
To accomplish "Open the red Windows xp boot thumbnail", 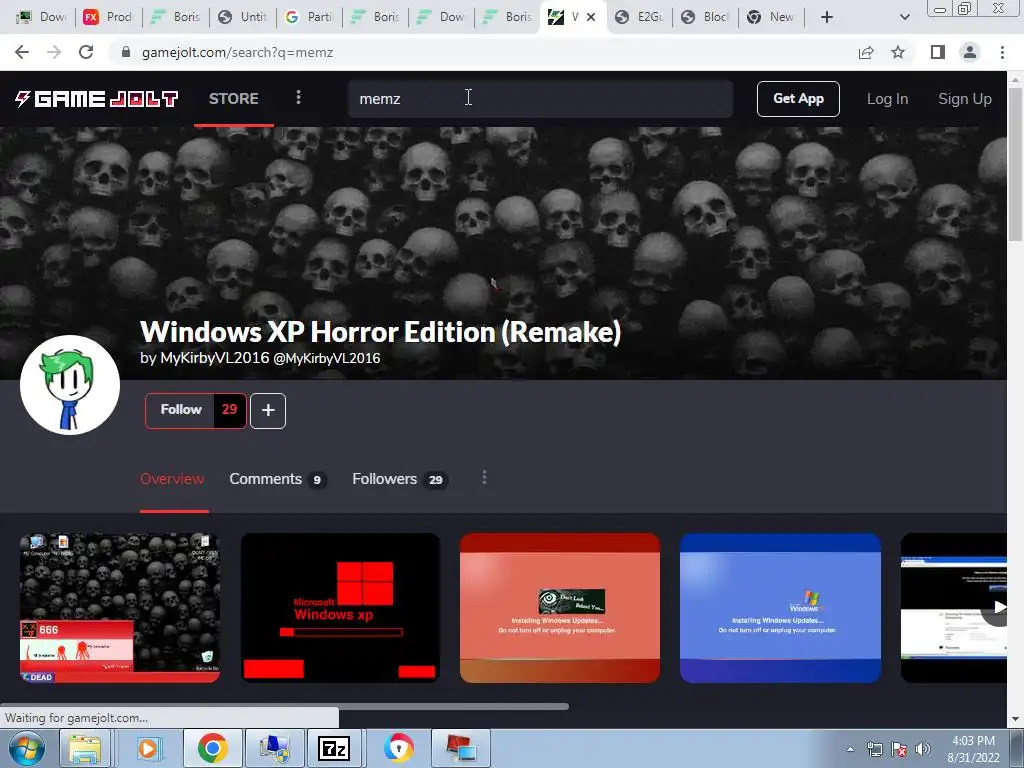I will 340,608.
